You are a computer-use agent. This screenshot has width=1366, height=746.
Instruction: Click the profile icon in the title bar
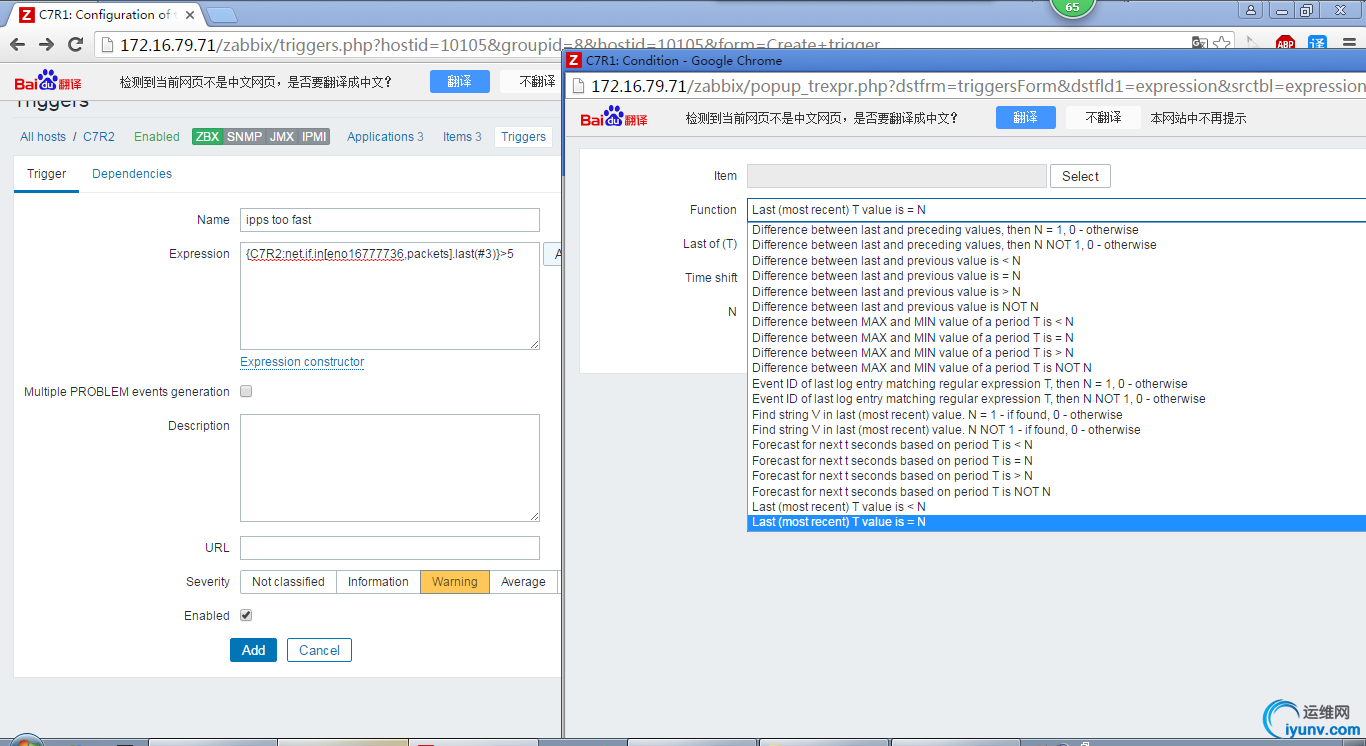[x=1251, y=9]
